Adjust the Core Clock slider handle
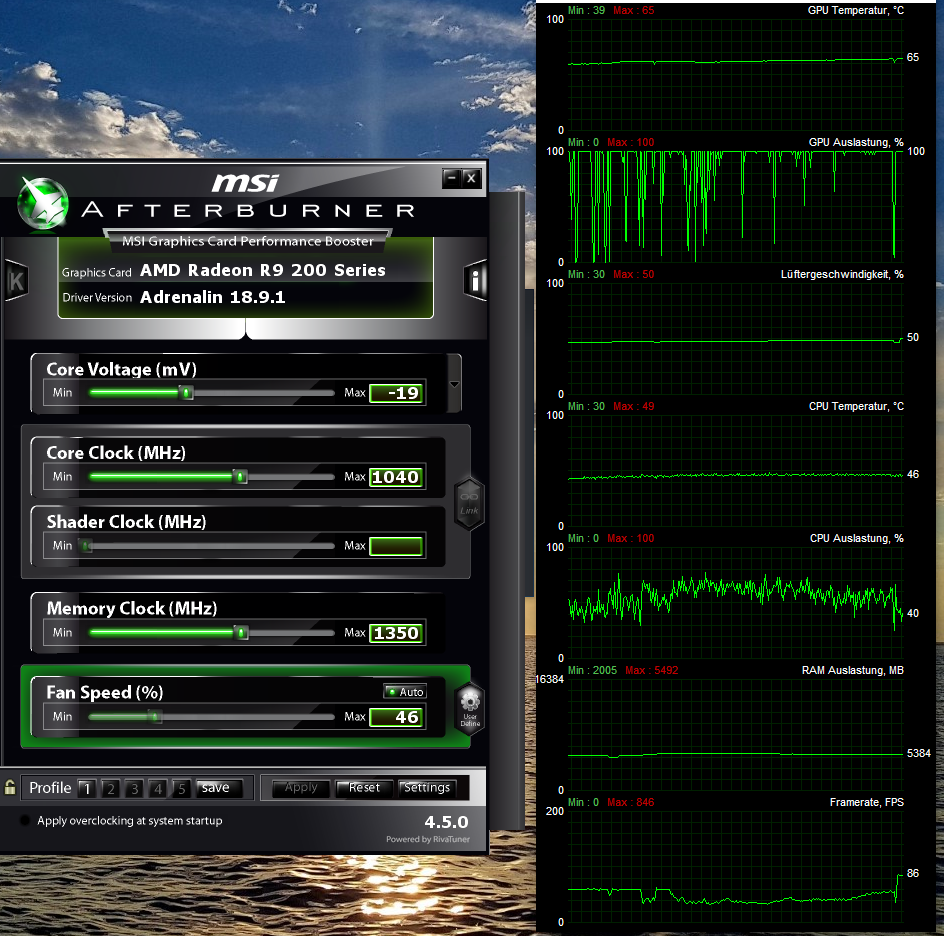This screenshot has width=944, height=936. 241,477
